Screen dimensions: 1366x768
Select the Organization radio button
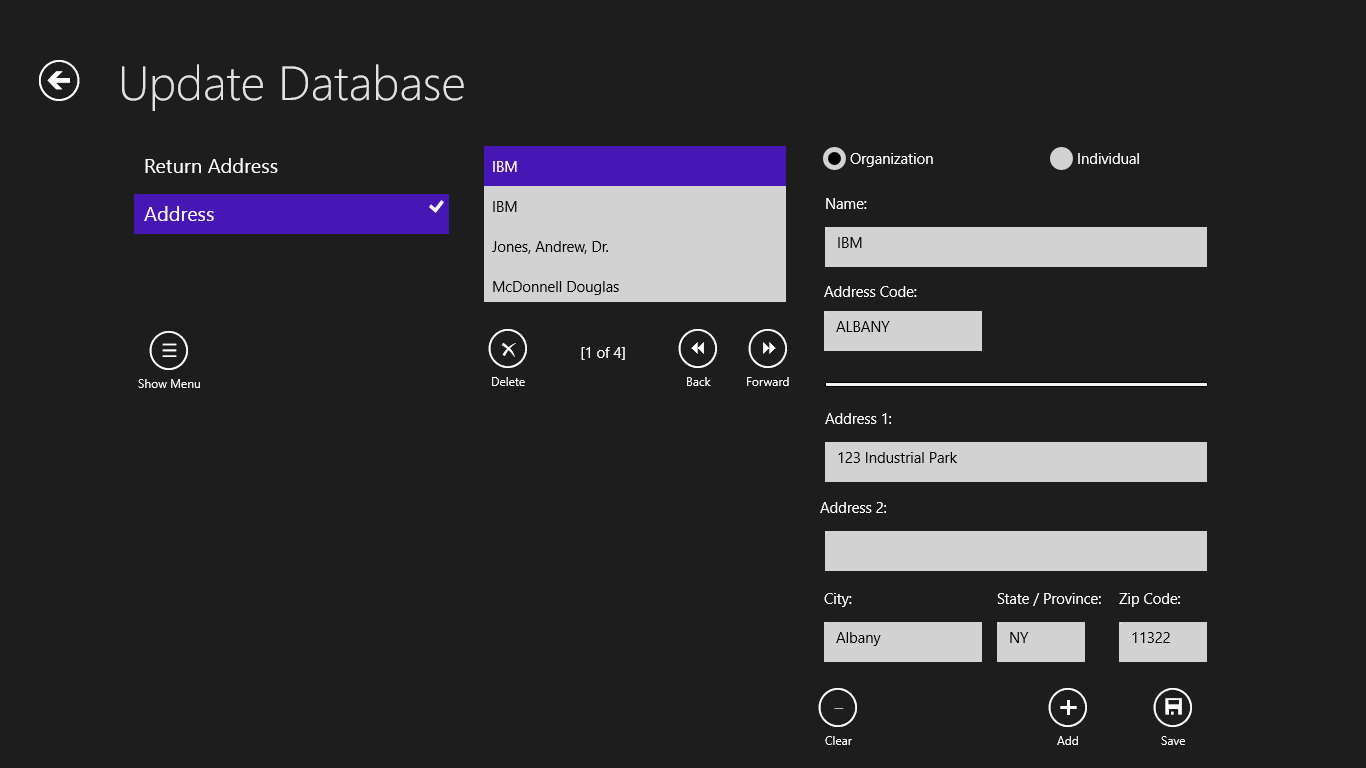tap(833, 158)
